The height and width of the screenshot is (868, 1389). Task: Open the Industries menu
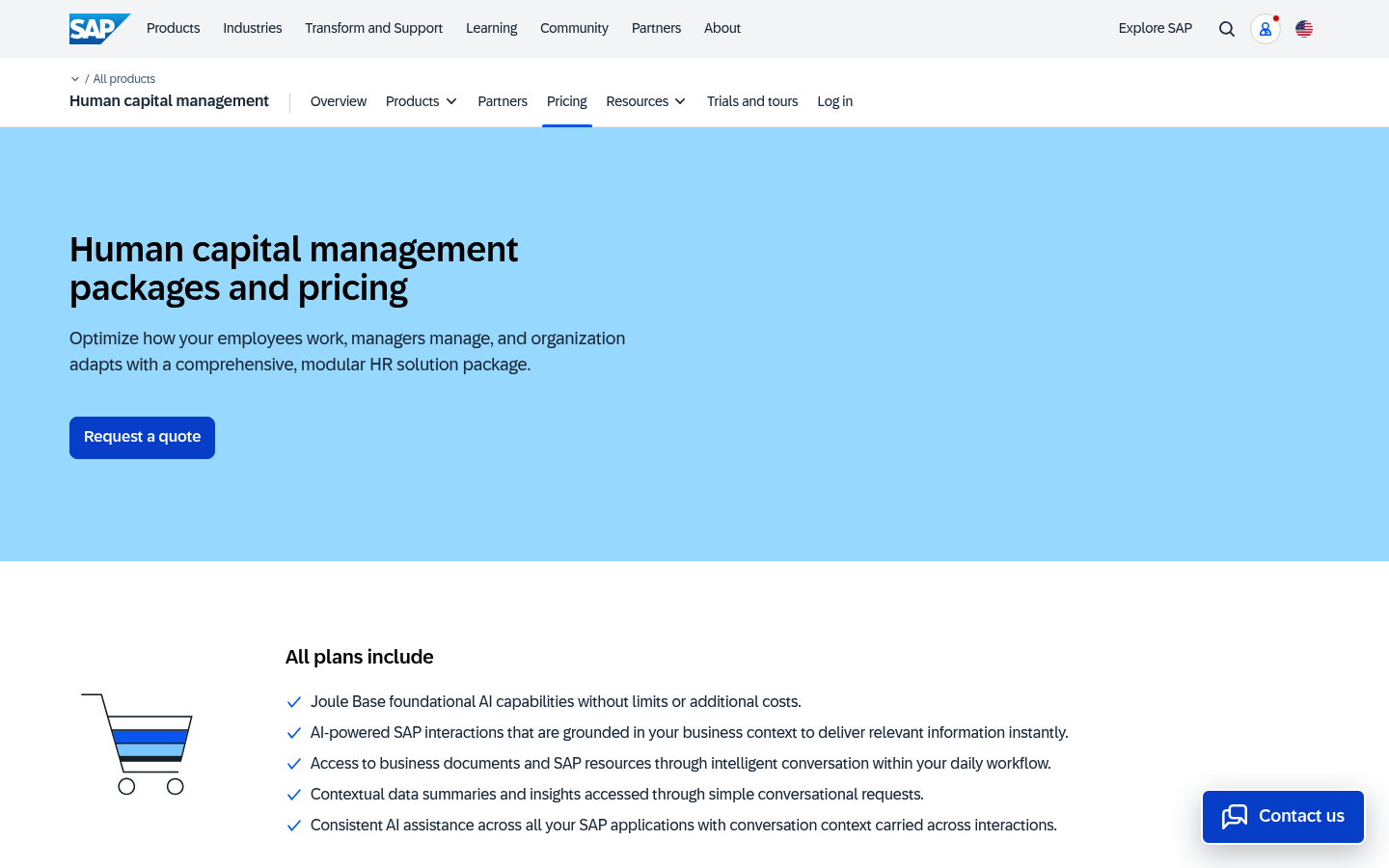(x=253, y=28)
